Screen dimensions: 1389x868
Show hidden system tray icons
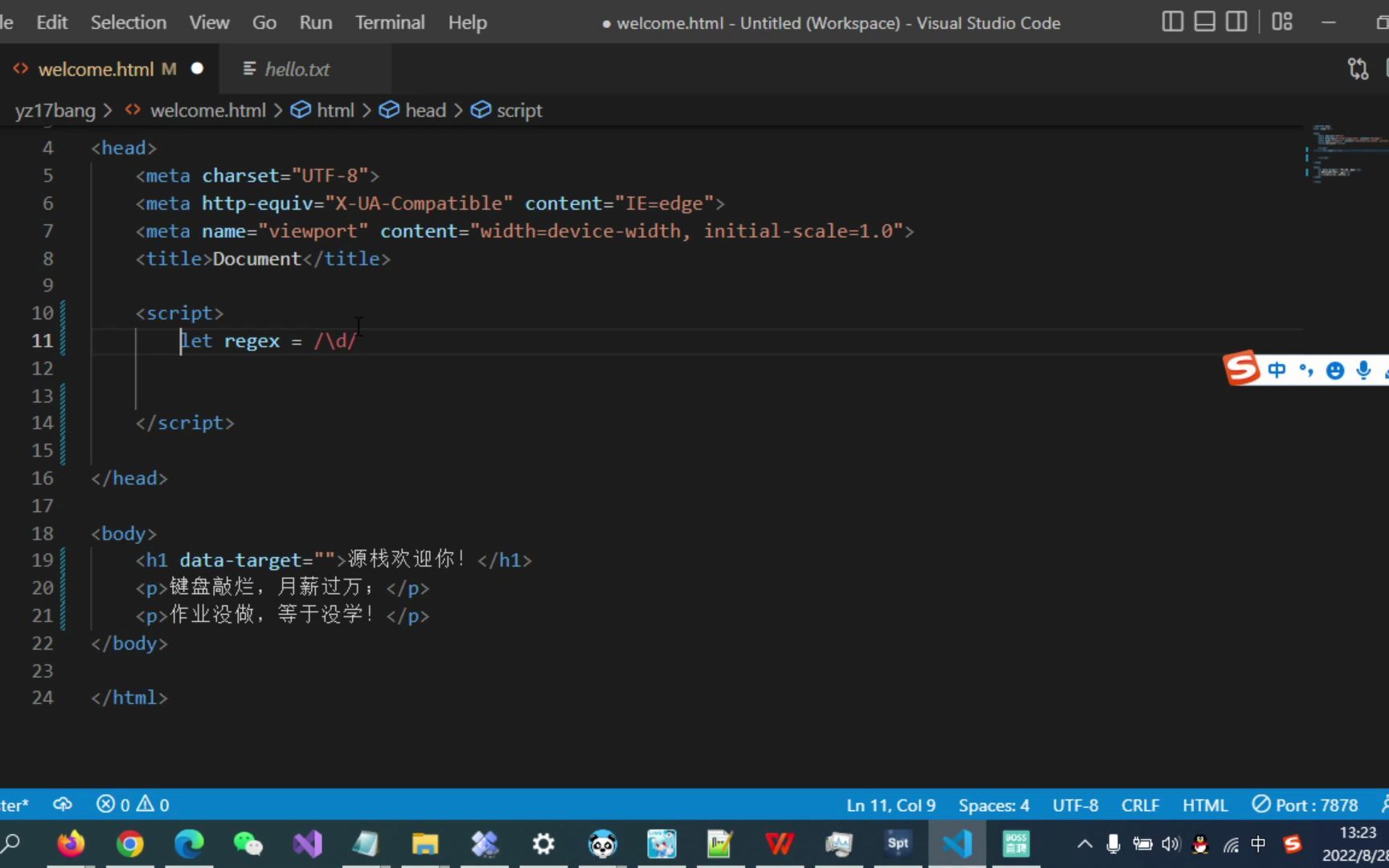(x=1084, y=844)
